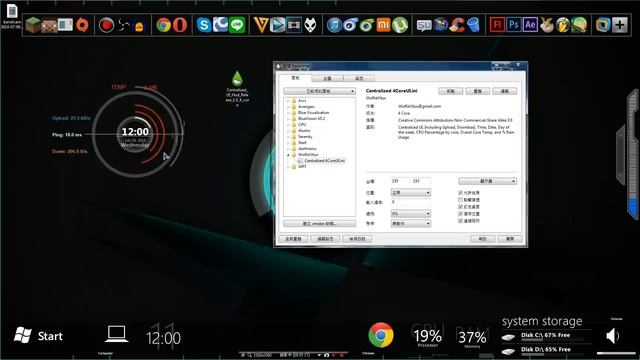This screenshot has height=360, width=640.
Task: Launch iTunes from the music note icon
Action: point(334,25)
